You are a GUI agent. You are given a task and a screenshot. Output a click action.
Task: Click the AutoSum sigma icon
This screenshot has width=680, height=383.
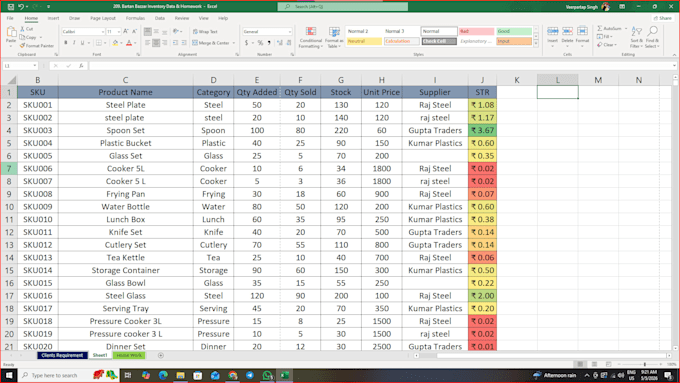600,28
